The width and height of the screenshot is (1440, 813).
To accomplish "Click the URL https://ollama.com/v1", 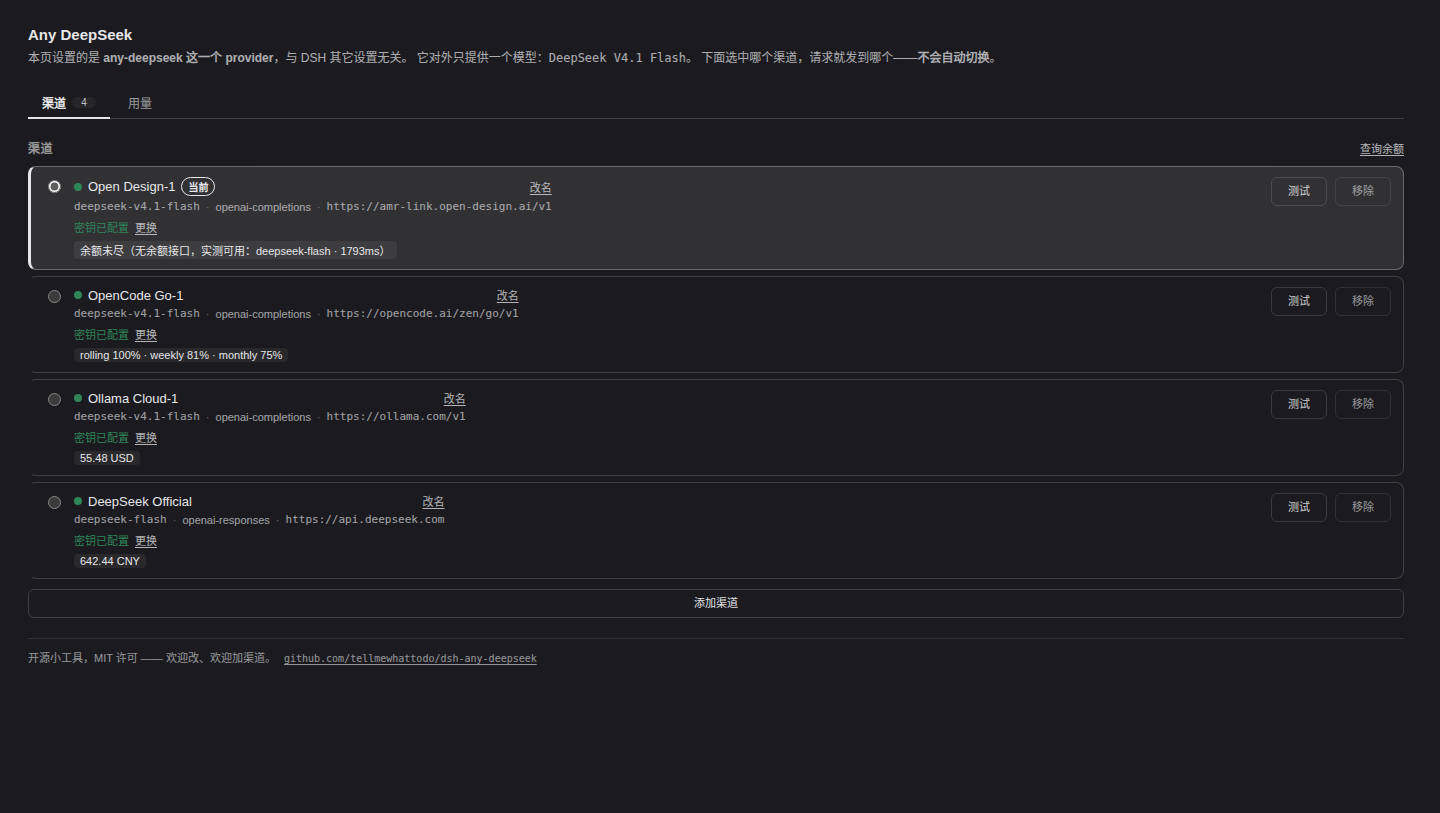I will [396, 417].
